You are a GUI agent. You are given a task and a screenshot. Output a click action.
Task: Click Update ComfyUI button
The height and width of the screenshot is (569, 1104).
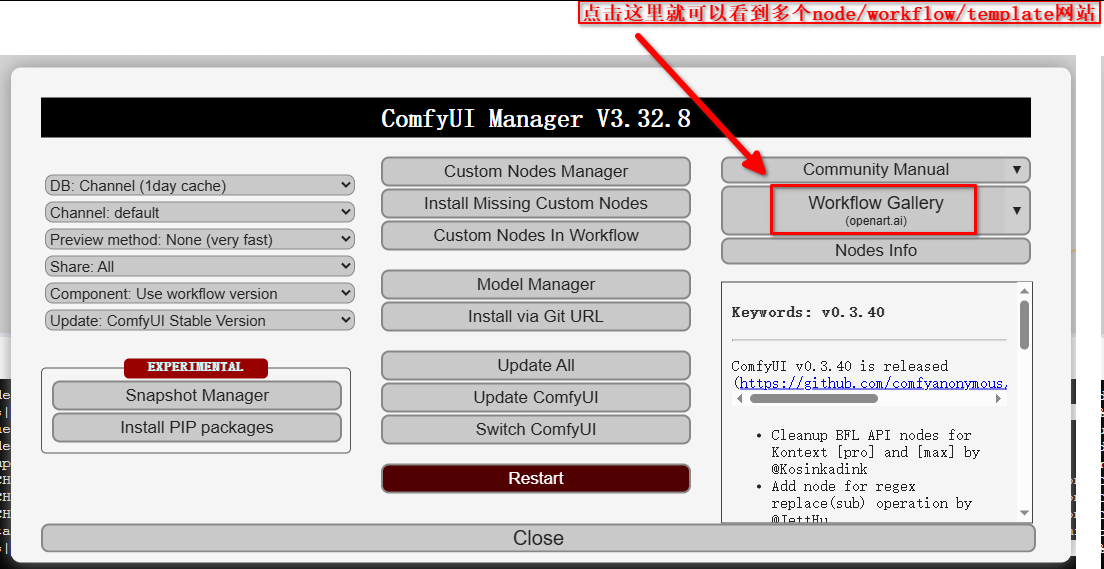click(535, 397)
